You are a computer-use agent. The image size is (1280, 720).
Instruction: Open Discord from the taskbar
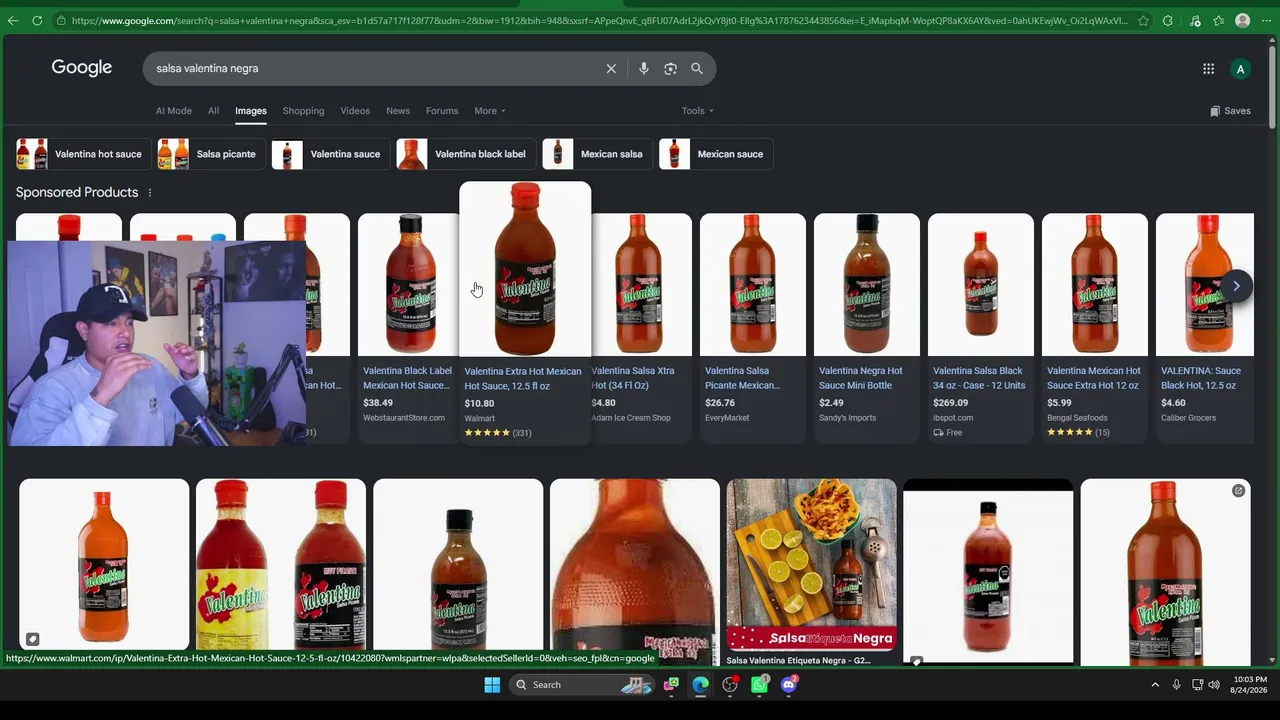[789, 685]
